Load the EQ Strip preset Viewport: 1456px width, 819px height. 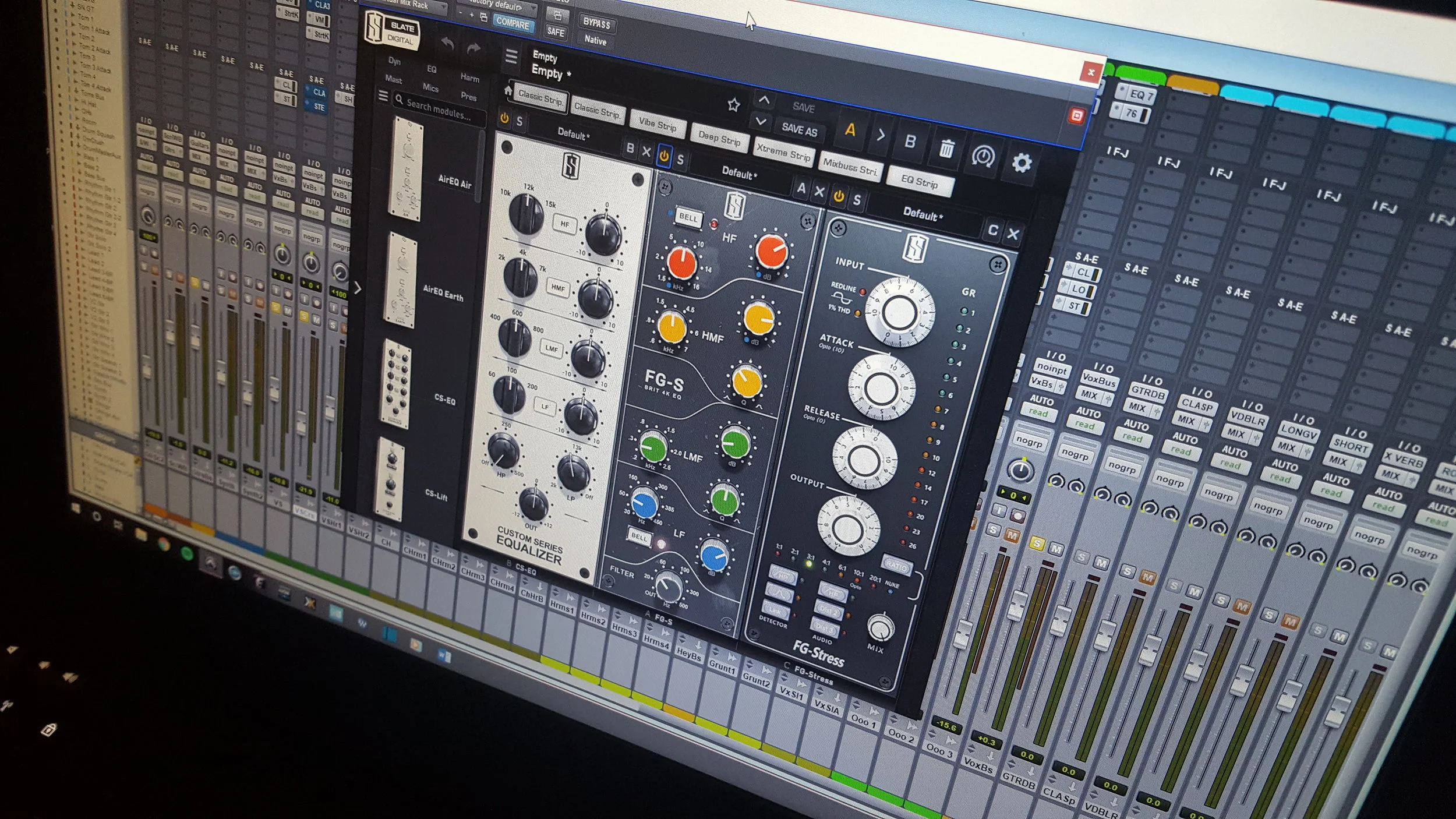(x=919, y=182)
